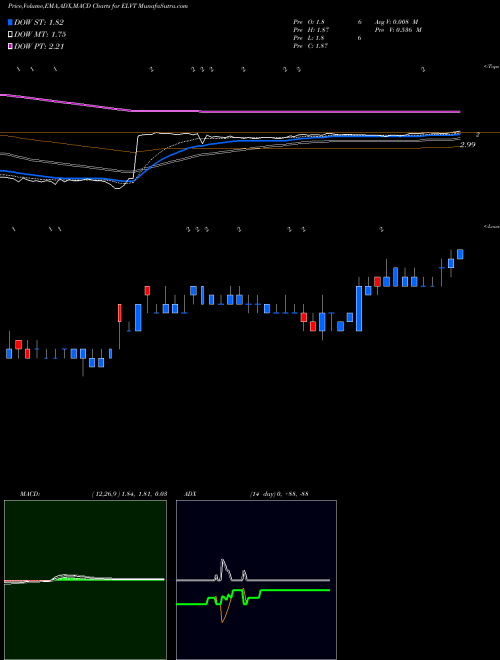Click inside the dark blue ADX chart panel
Image resolution: width=500 pixels, height=660 pixels.
pyautogui.click(x=256, y=580)
